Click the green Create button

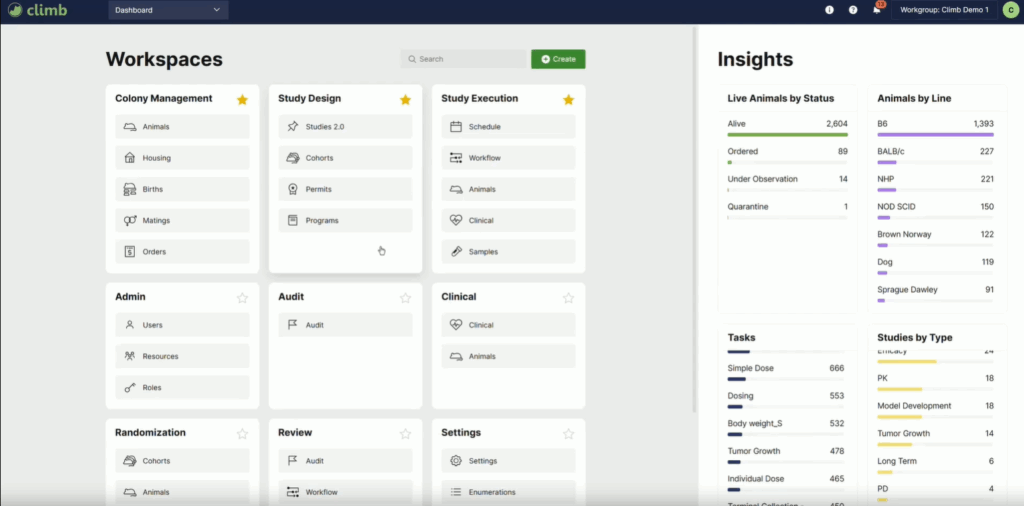tap(558, 59)
